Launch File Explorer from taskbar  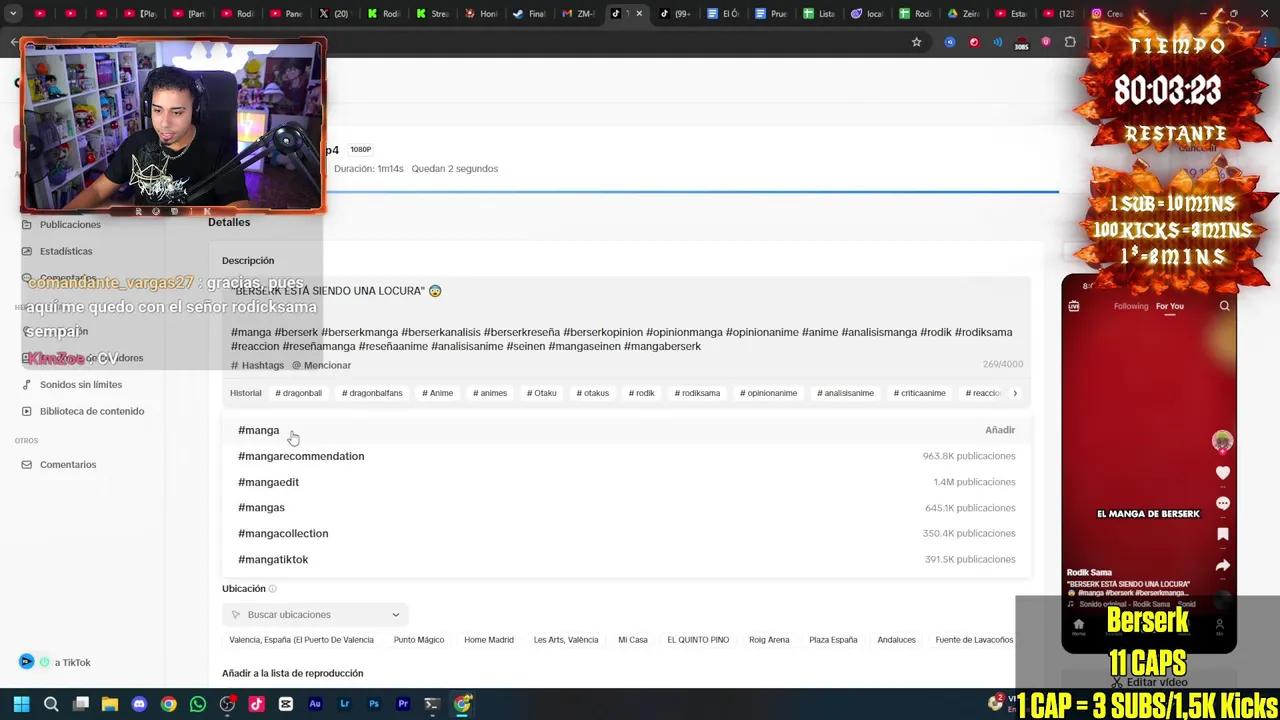tap(110, 704)
